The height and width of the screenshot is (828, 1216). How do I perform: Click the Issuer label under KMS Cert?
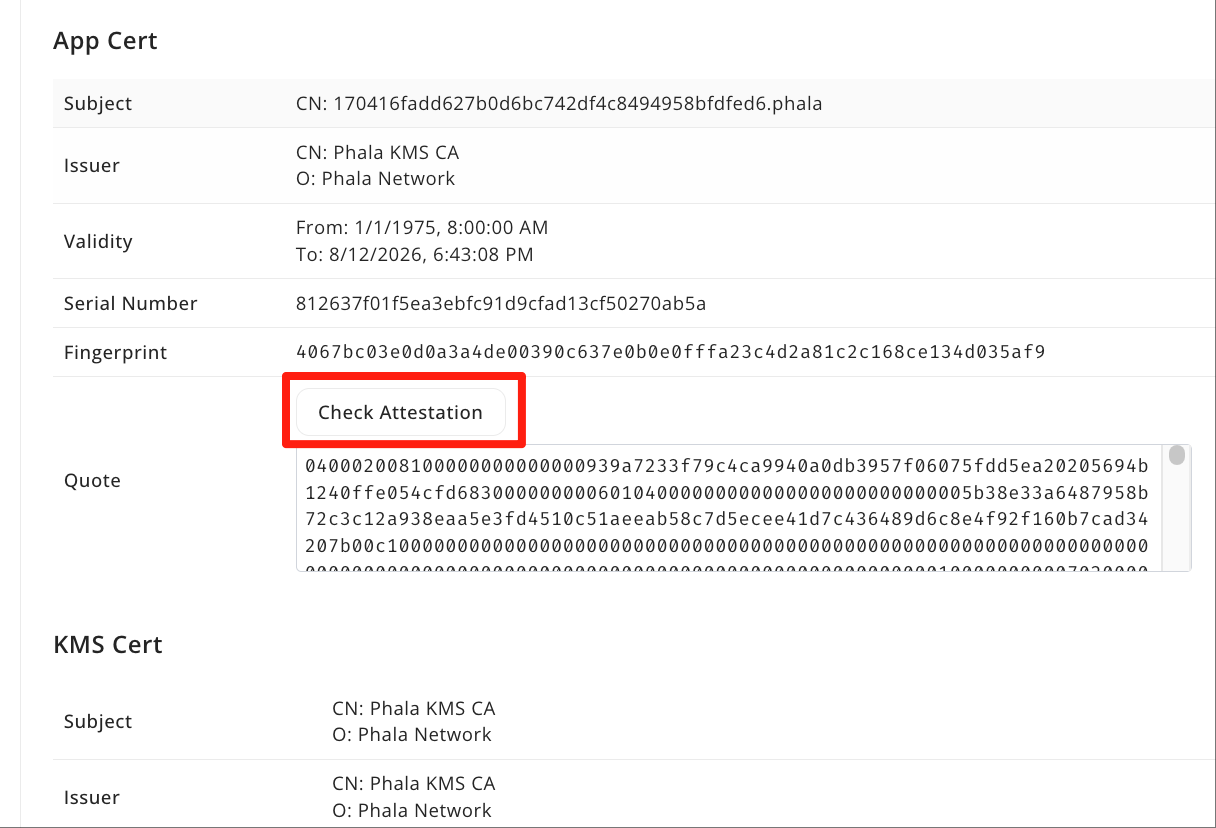pos(91,797)
